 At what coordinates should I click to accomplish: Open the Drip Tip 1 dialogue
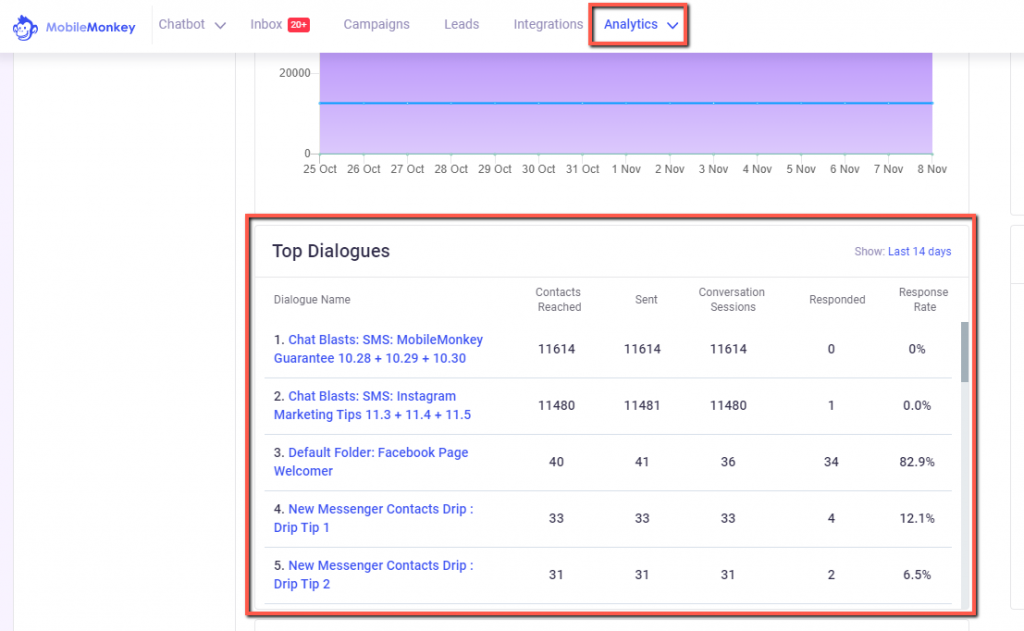372,518
